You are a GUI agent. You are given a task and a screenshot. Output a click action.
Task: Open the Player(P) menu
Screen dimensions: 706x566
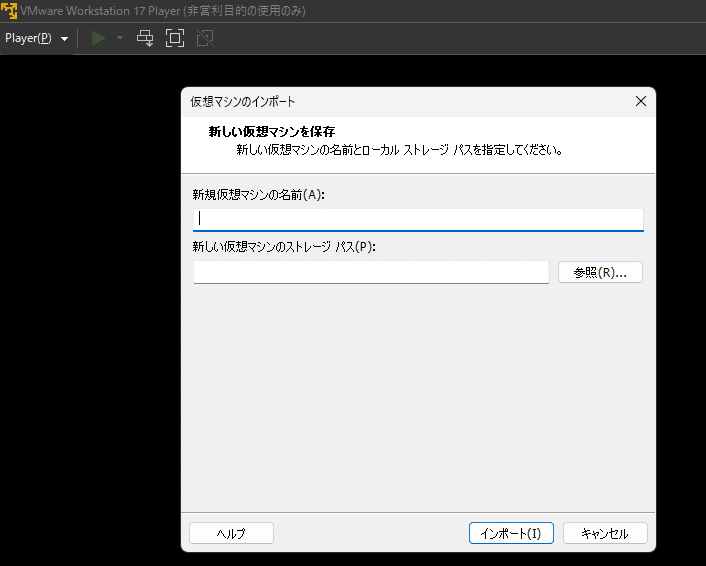click(x=36, y=38)
